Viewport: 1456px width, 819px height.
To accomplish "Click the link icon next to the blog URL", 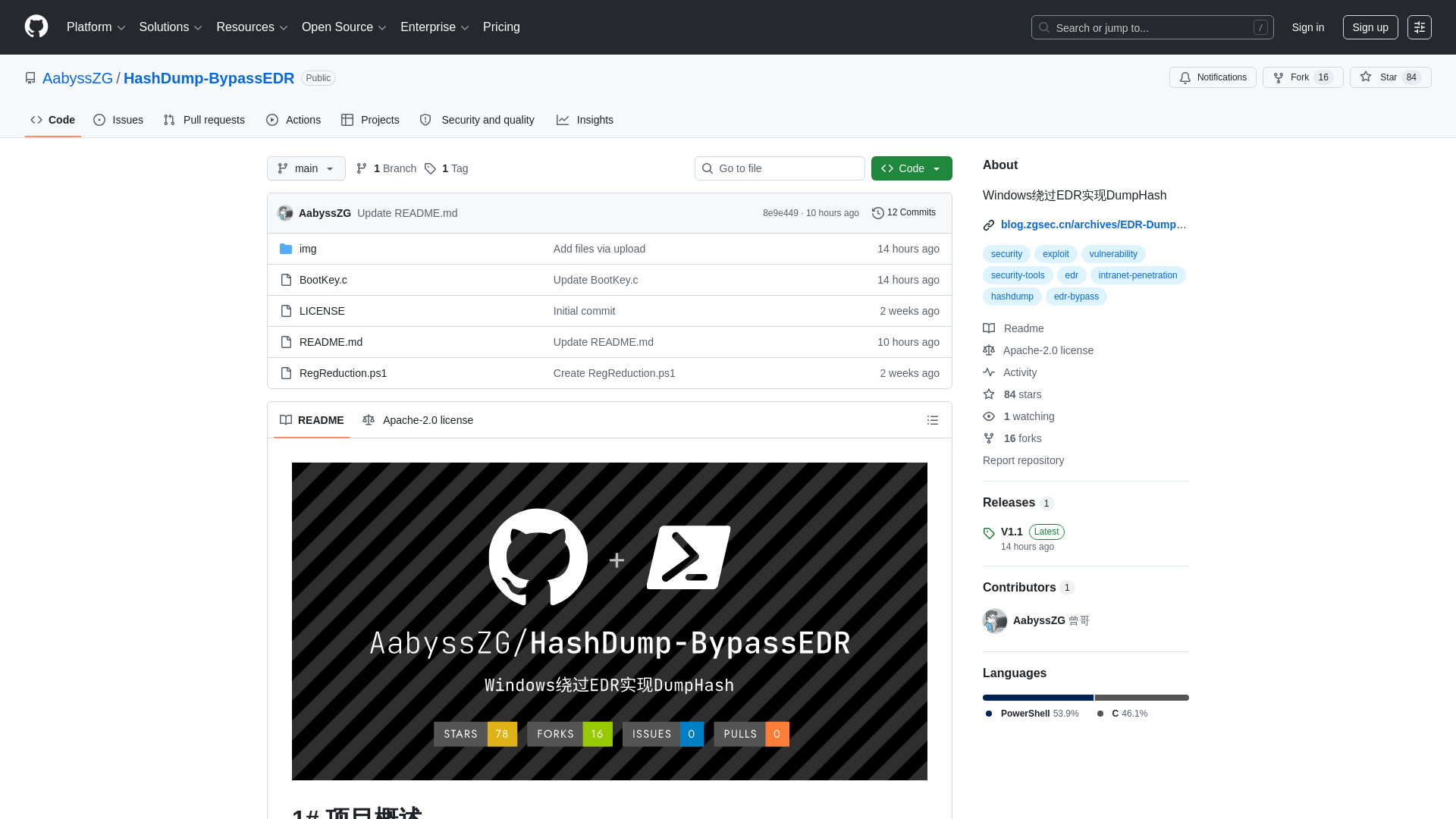I will pyautogui.click(x=989, y=225).
